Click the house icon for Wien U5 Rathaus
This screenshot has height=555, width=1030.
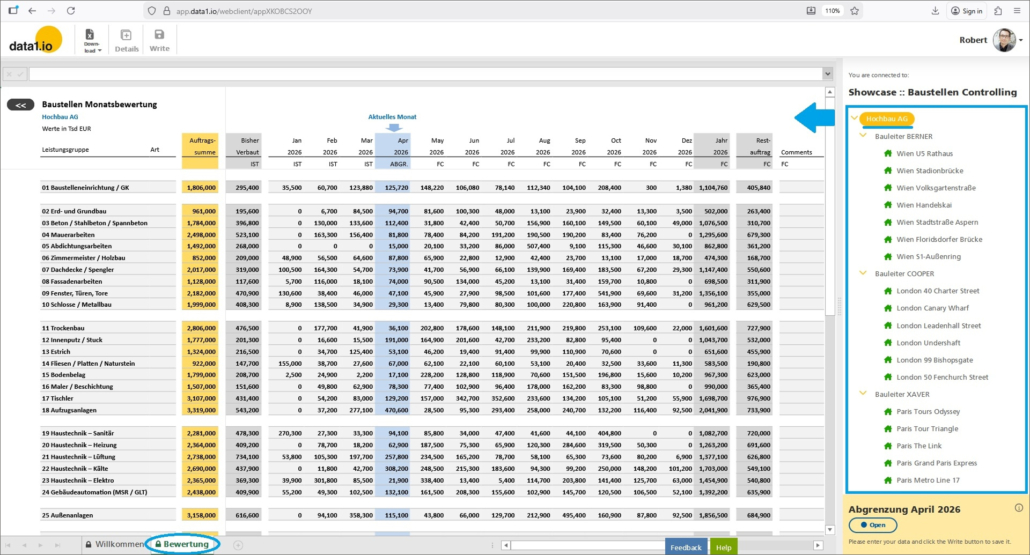pos(887,154)
